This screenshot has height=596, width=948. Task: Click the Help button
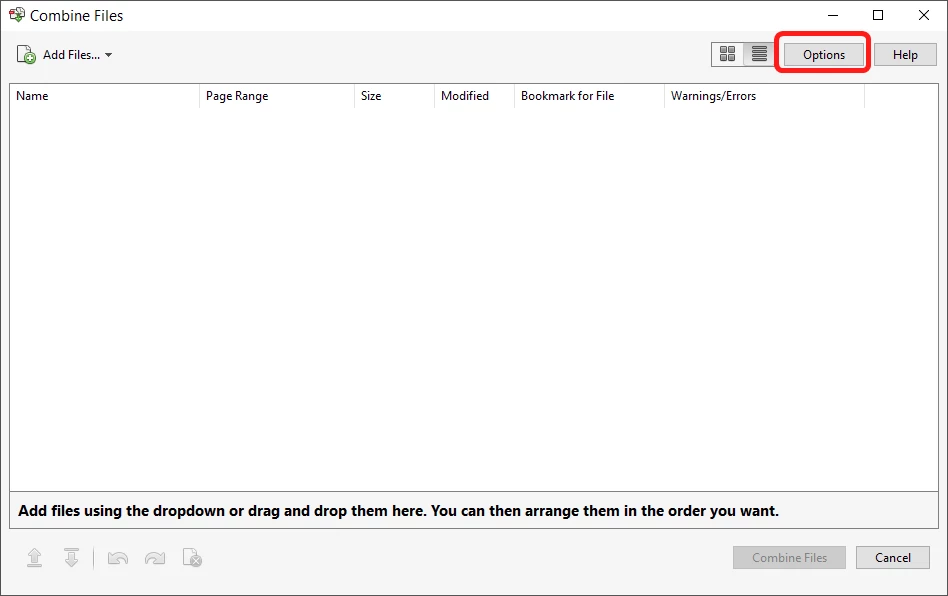[905, 54]
